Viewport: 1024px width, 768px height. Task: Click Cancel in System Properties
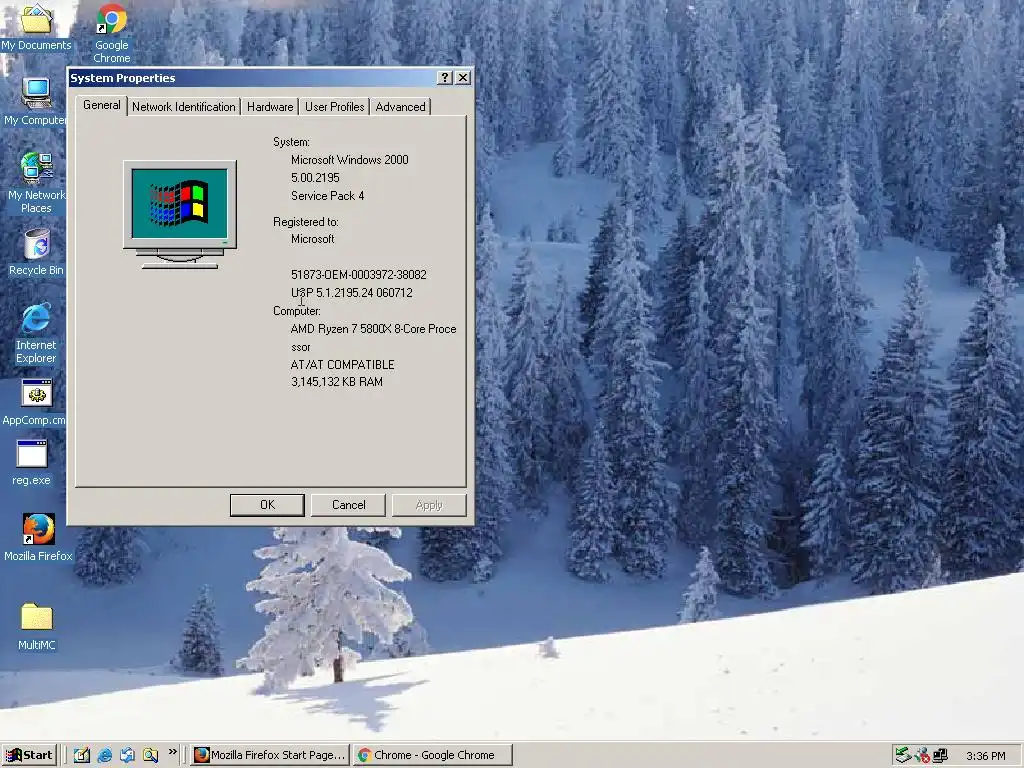(x=348, y=505)
